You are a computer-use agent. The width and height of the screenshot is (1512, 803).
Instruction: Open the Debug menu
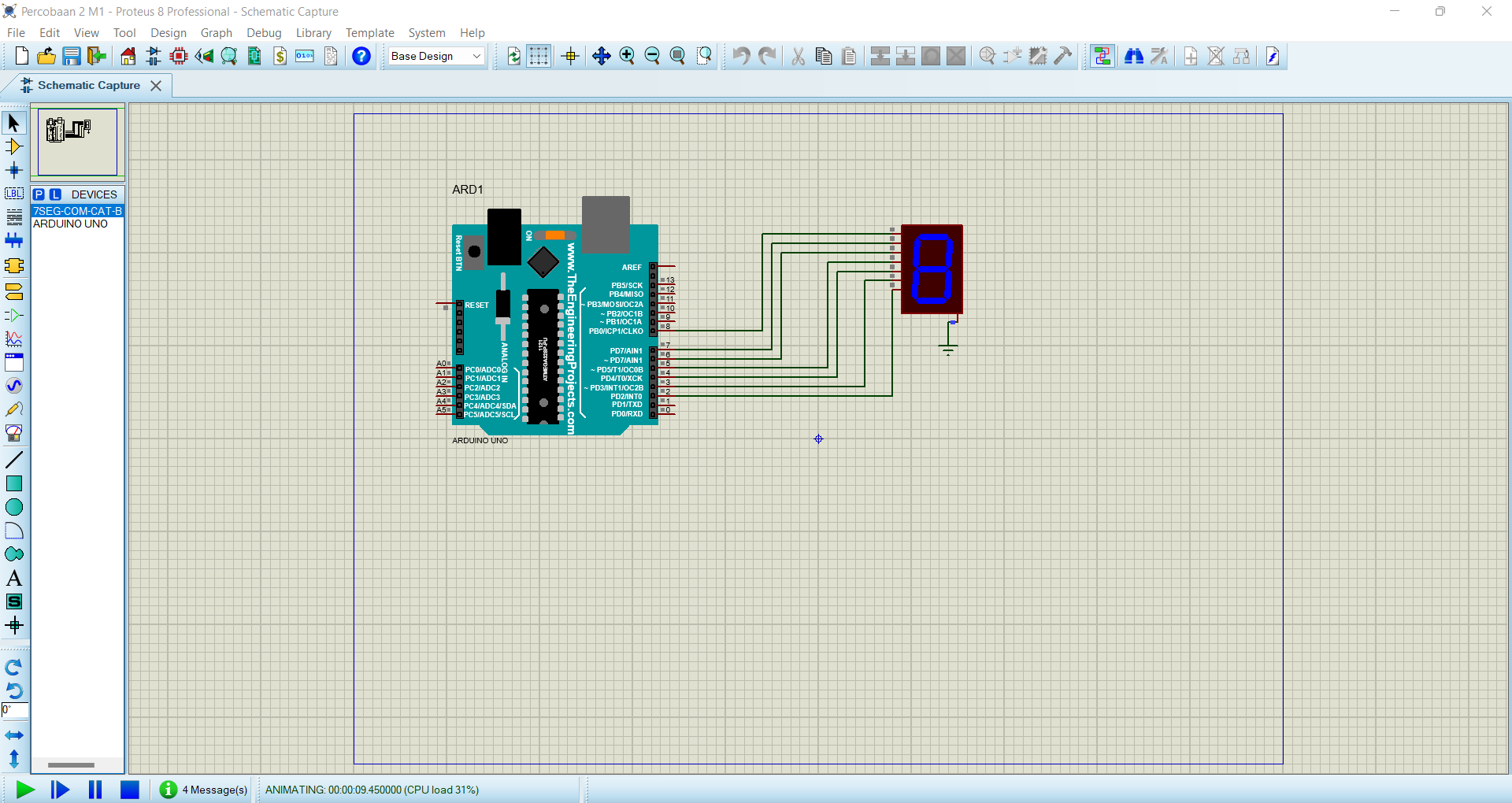[264, 32]
